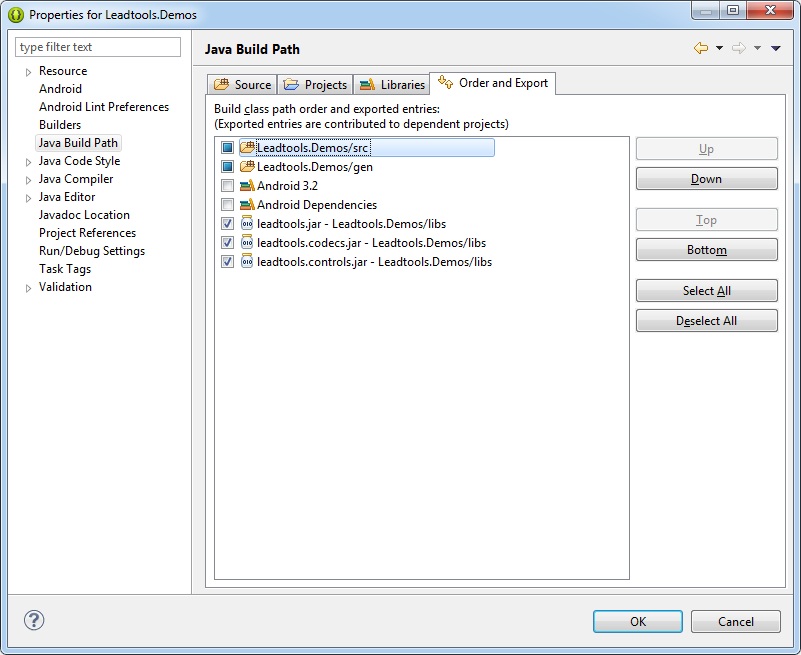Click the greyed Forward navigation arrow
The width and height of the screenshot is (801, 655).
click(739, 48)
